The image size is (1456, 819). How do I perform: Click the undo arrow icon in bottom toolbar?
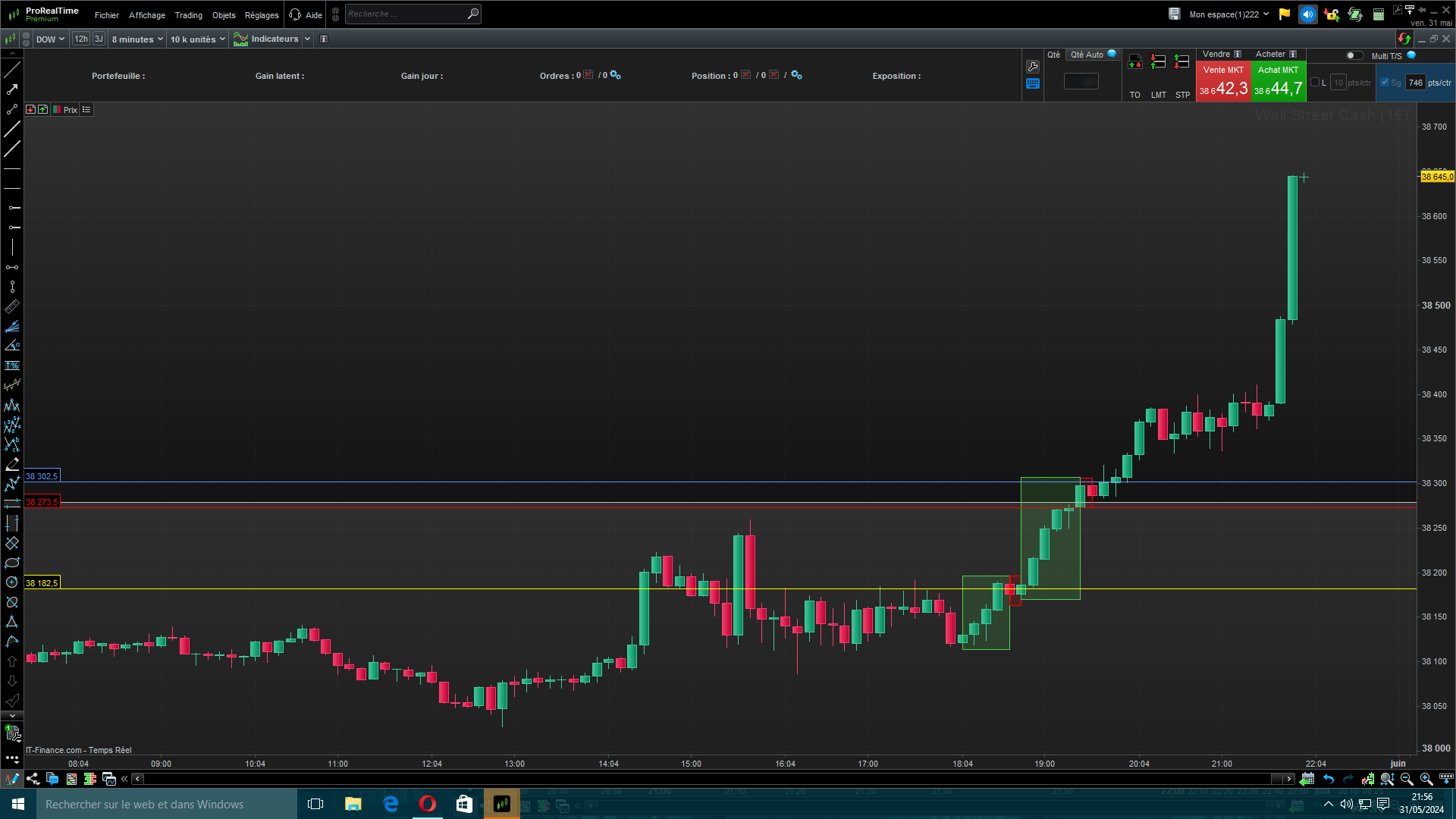(1329, 779)
